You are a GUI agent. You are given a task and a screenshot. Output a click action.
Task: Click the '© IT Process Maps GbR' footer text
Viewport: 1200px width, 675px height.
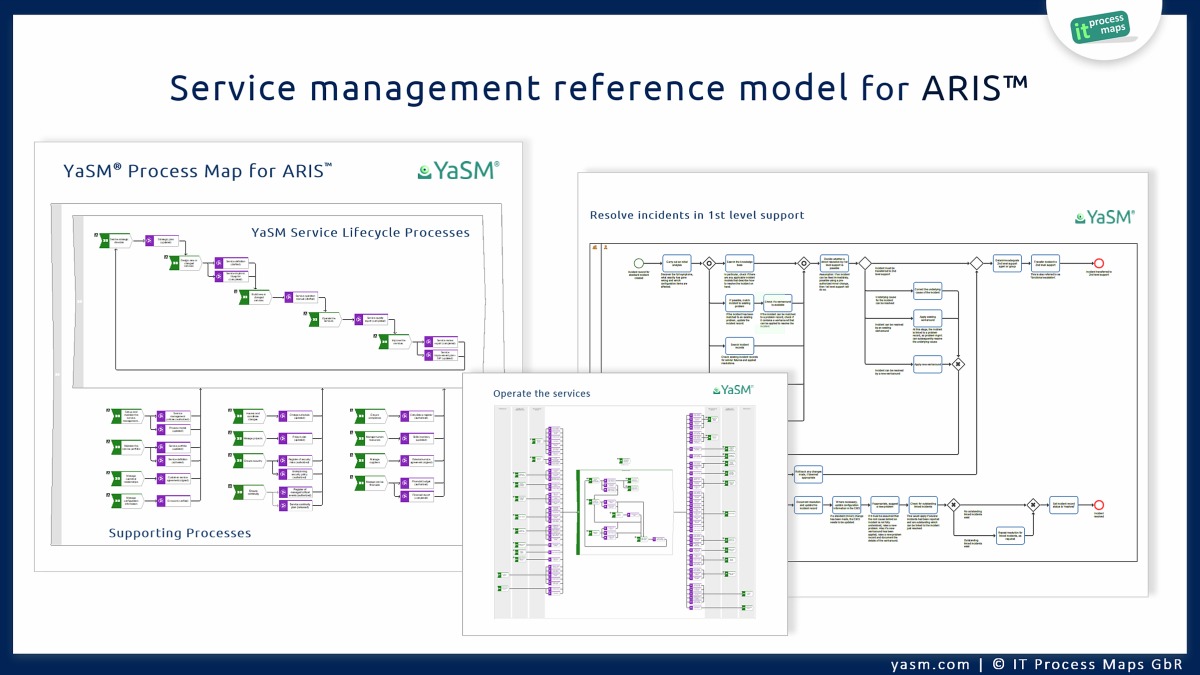(1087, 664)
